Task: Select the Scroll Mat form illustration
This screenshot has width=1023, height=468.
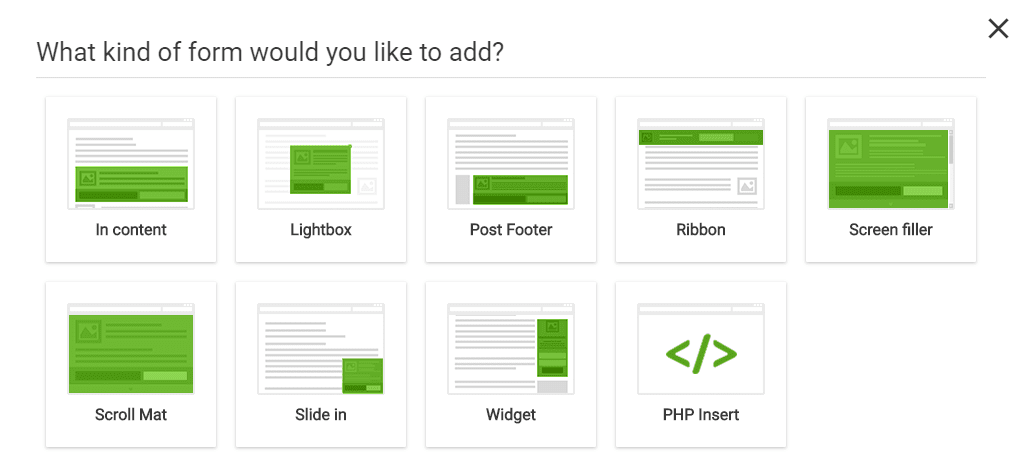Action: coord(130,349)
